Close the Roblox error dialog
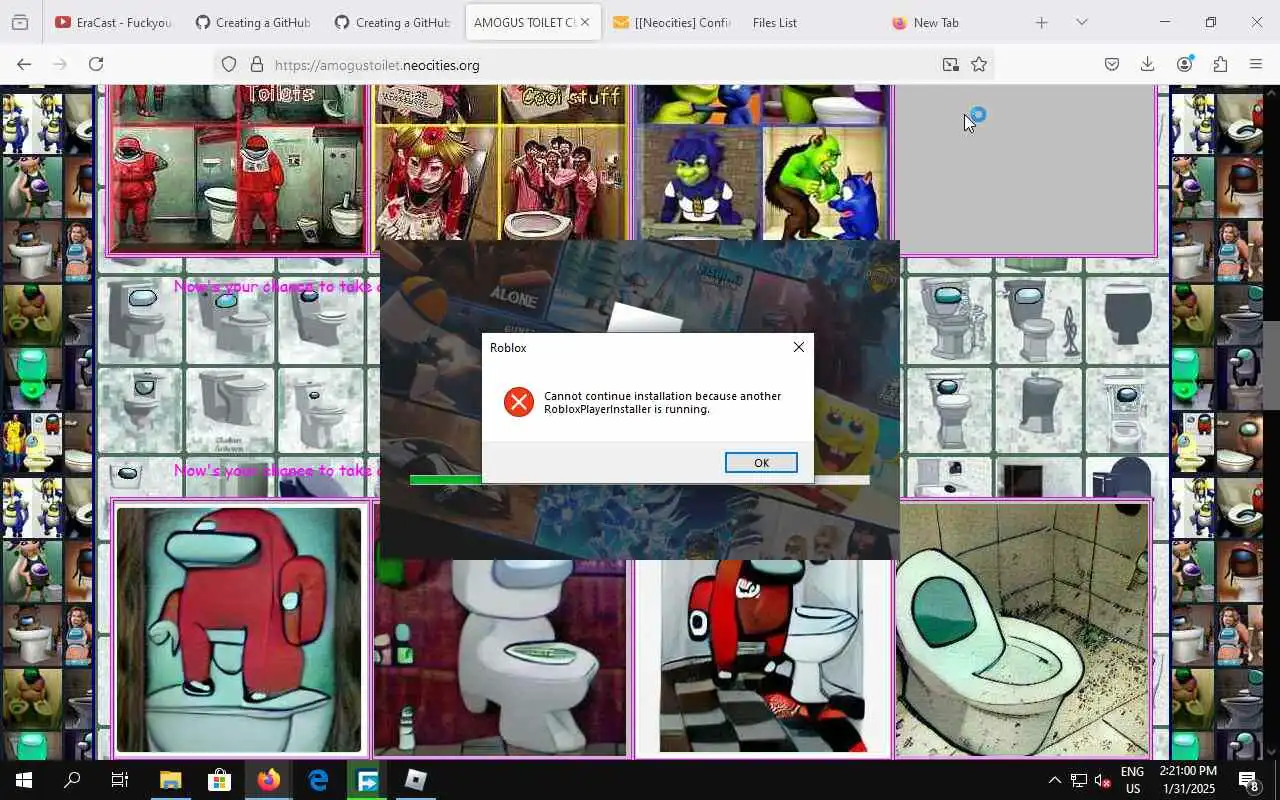 (798, 347)
